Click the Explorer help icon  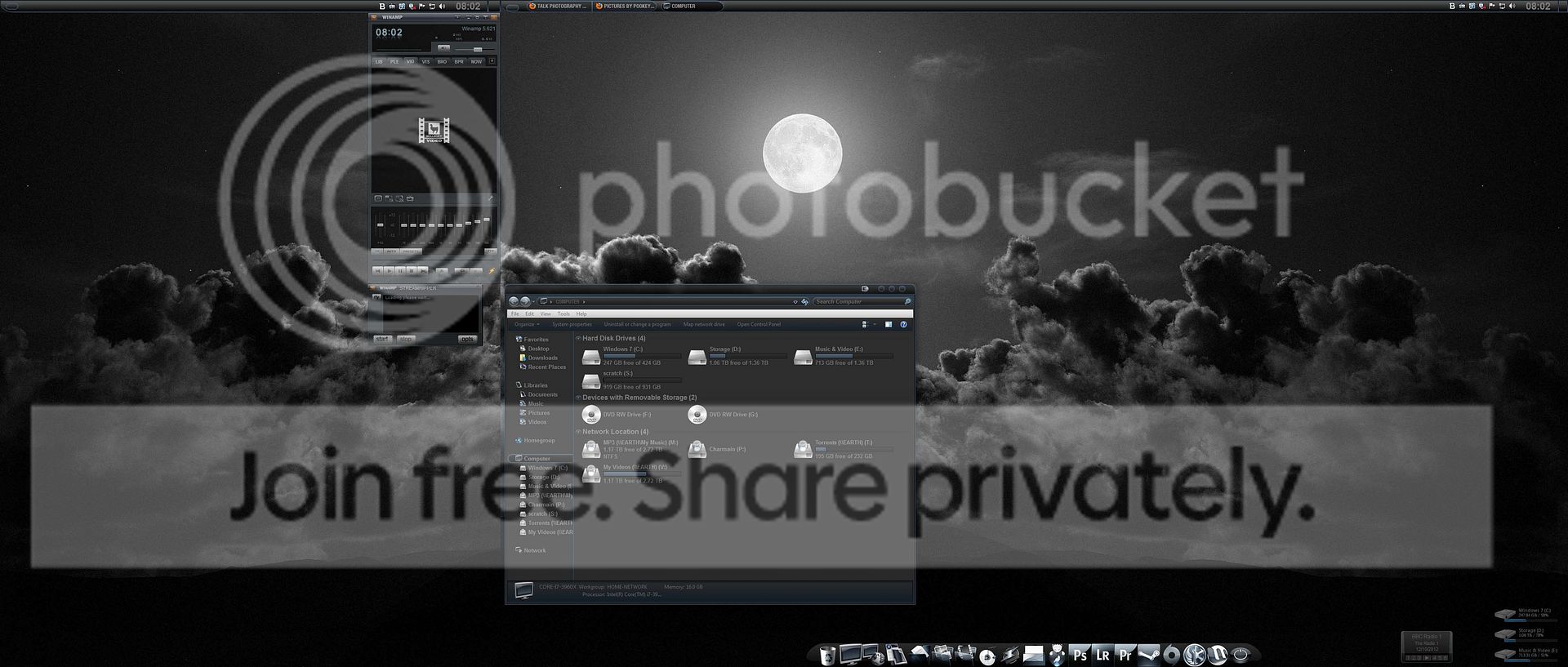[903, 325]
